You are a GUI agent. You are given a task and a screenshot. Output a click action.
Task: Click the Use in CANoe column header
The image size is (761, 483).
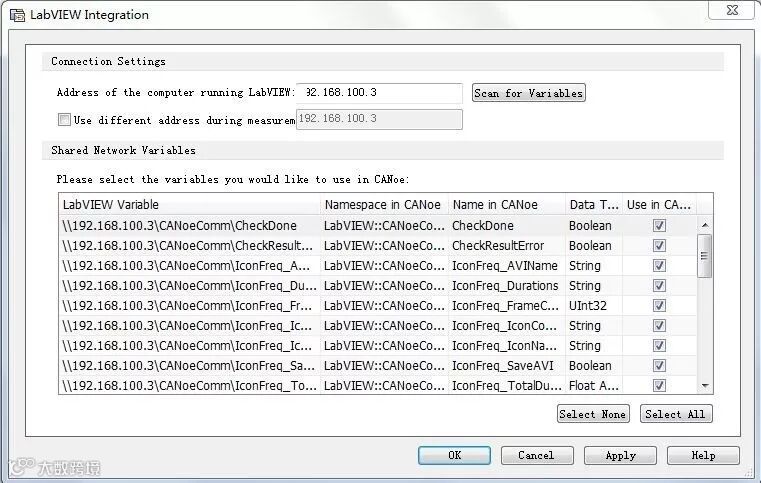pyautogui.click(x=659, y=204)
